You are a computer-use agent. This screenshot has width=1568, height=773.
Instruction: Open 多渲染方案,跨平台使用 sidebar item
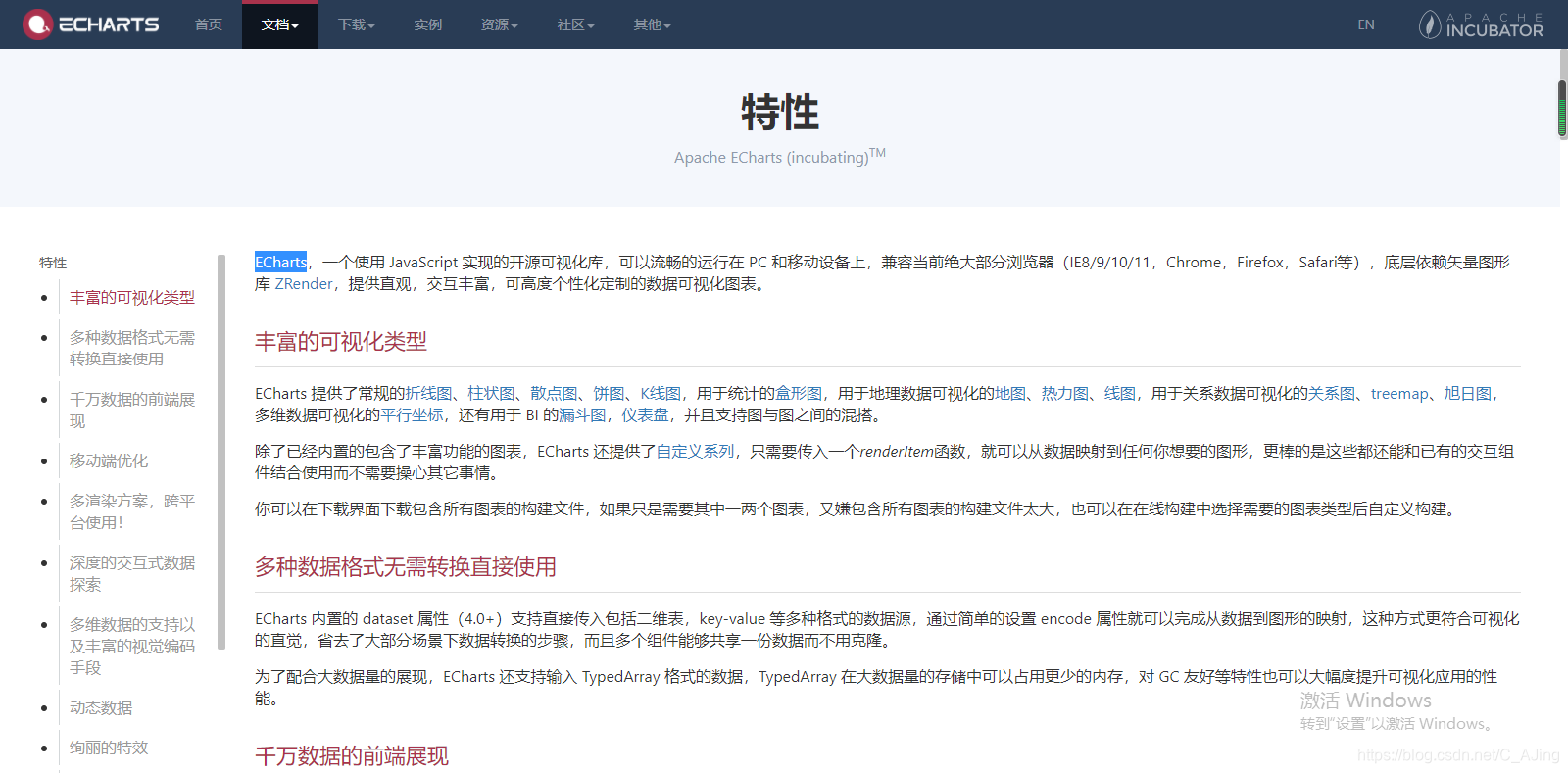(x=132, y=511)
